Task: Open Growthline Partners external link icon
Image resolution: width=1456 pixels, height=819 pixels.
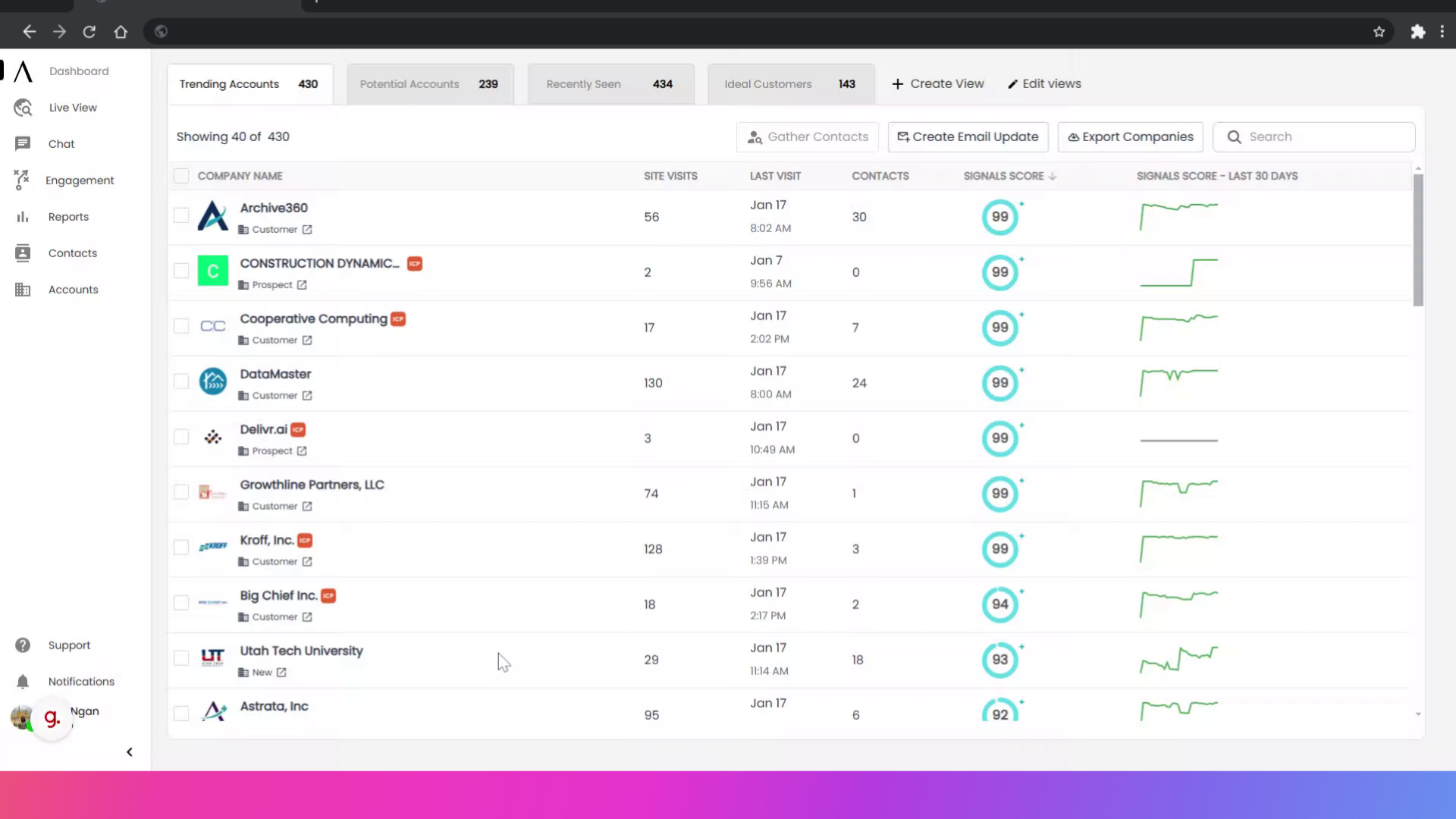Action: [x=307, y=507]
